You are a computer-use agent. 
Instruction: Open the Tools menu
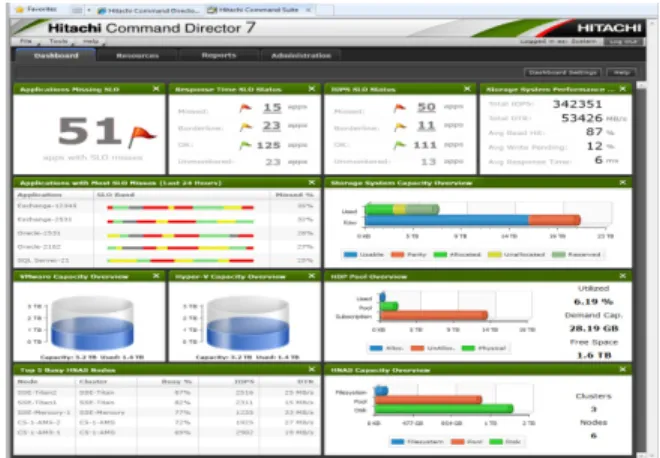(x=59, y=41)
